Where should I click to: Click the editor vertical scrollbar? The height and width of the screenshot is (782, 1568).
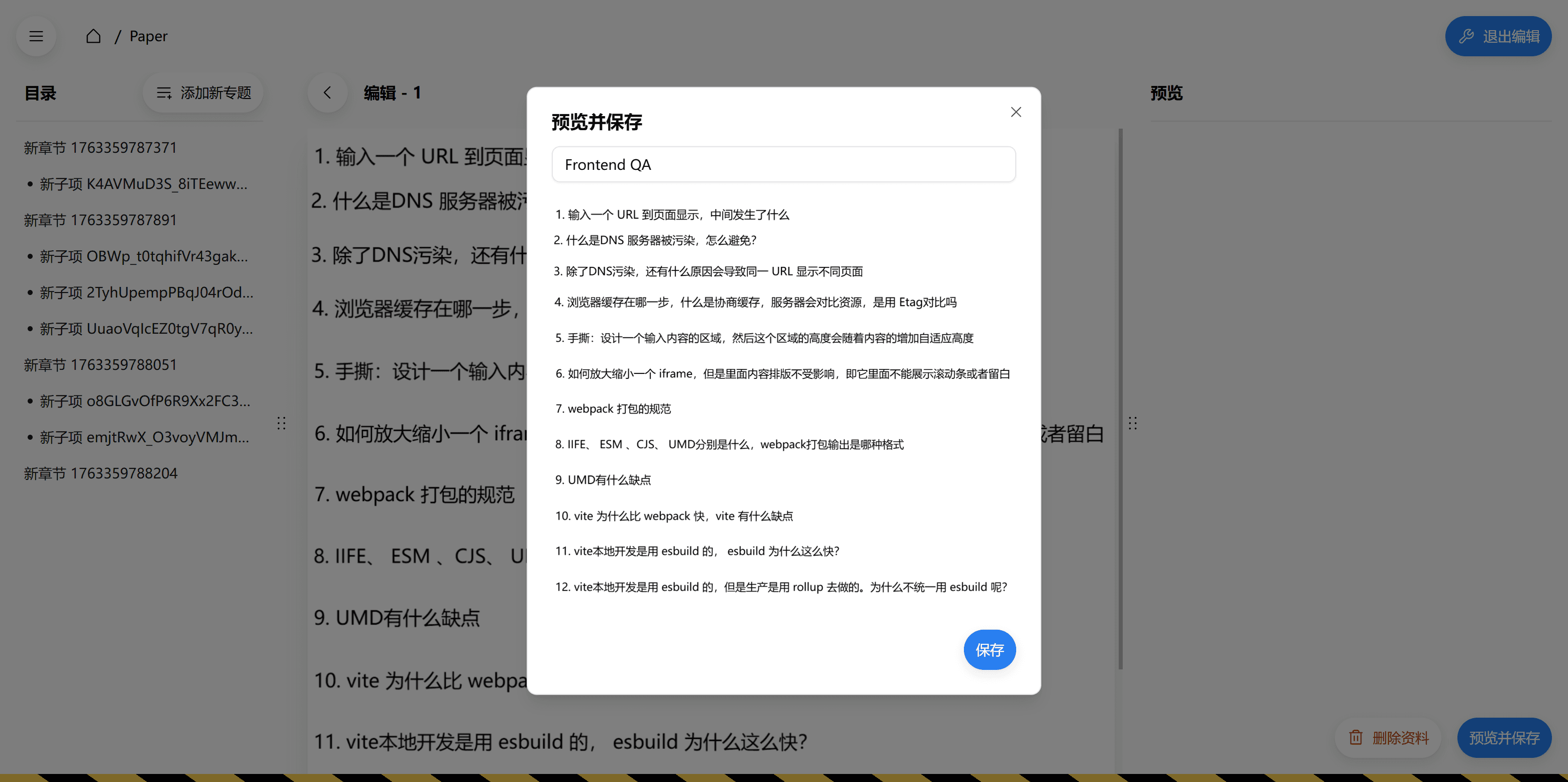(1120, 399)
